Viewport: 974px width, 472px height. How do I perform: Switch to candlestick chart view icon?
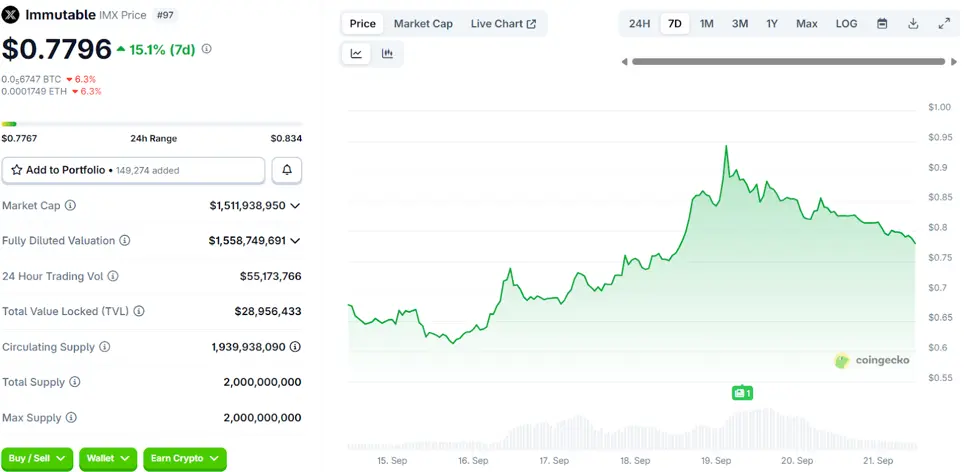pos(387,54)
